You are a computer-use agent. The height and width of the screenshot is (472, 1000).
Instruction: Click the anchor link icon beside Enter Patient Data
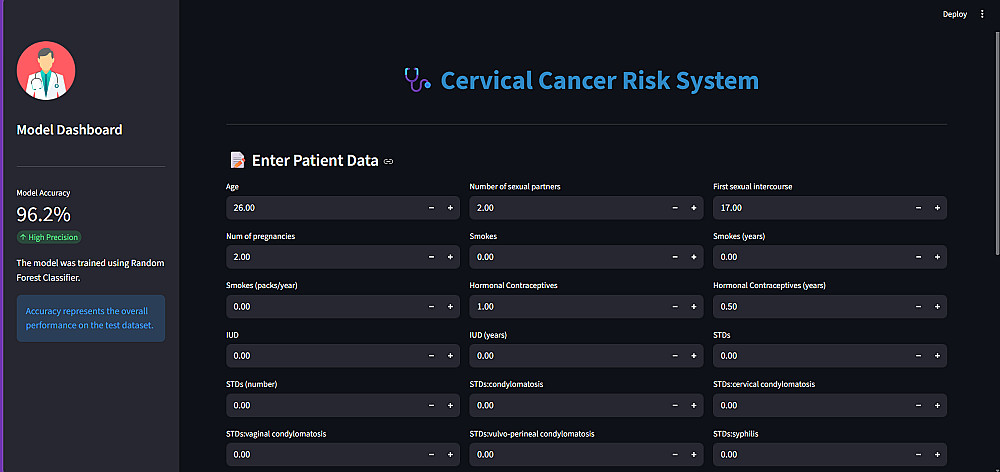(x=389, y=161)
